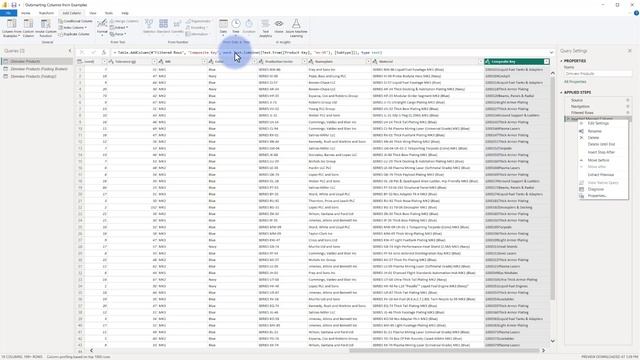Click inside the formula bar text
The width and height of the screenshot is (640, 360).
click(x=329, y=53)
